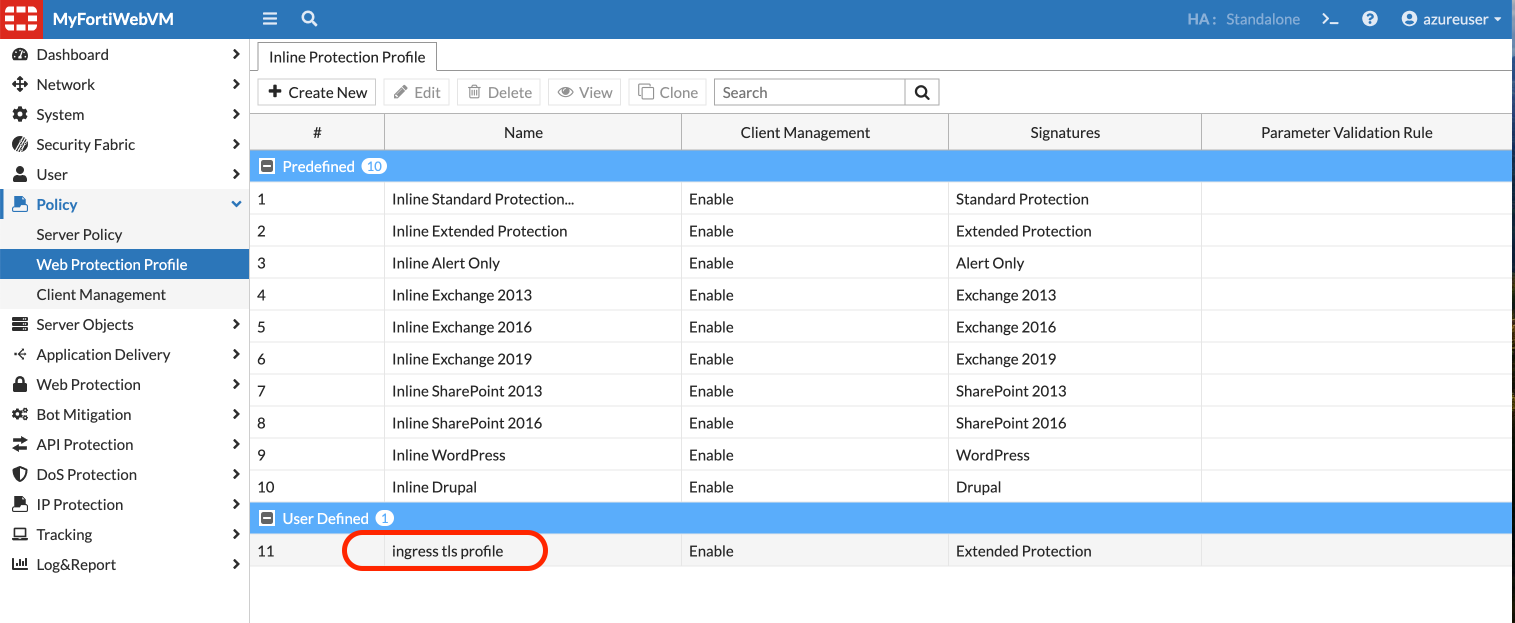The height and width of the screenshot is (623, 1515).
Task: Expand the Dashboard menu chevron
Action: click(x=236, y=55)
